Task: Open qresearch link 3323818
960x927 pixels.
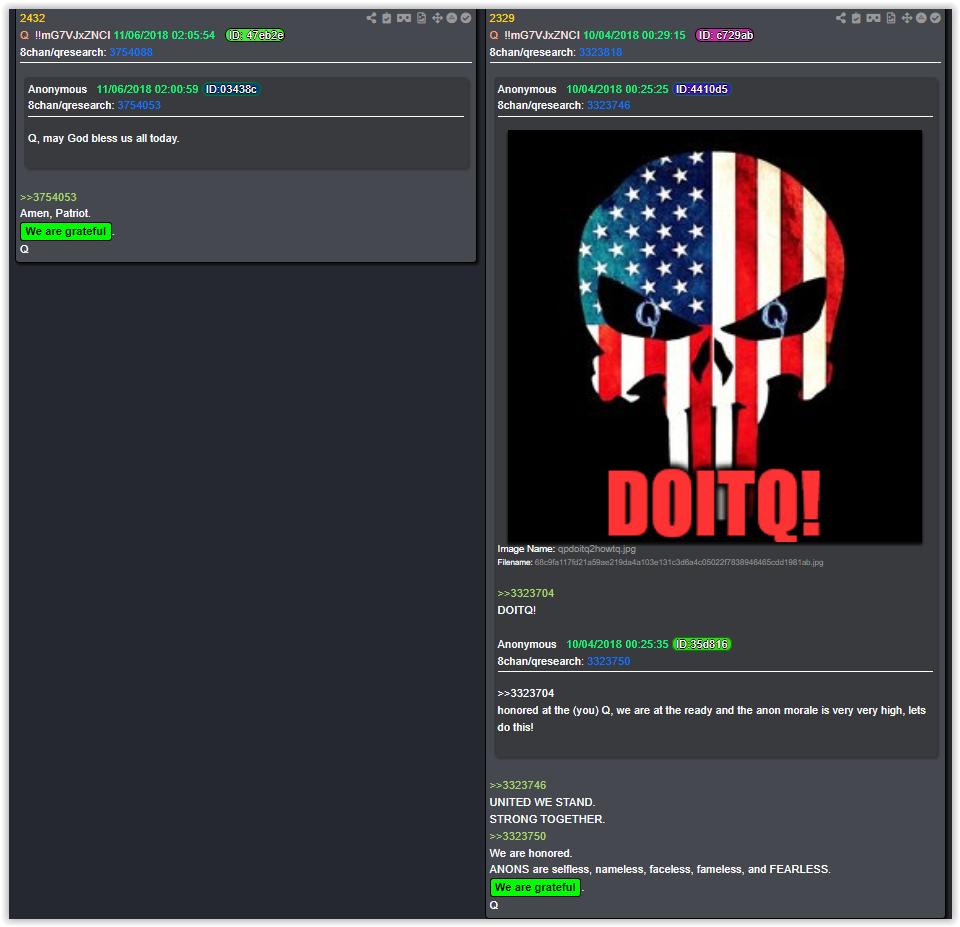Action: click(601, 53)
